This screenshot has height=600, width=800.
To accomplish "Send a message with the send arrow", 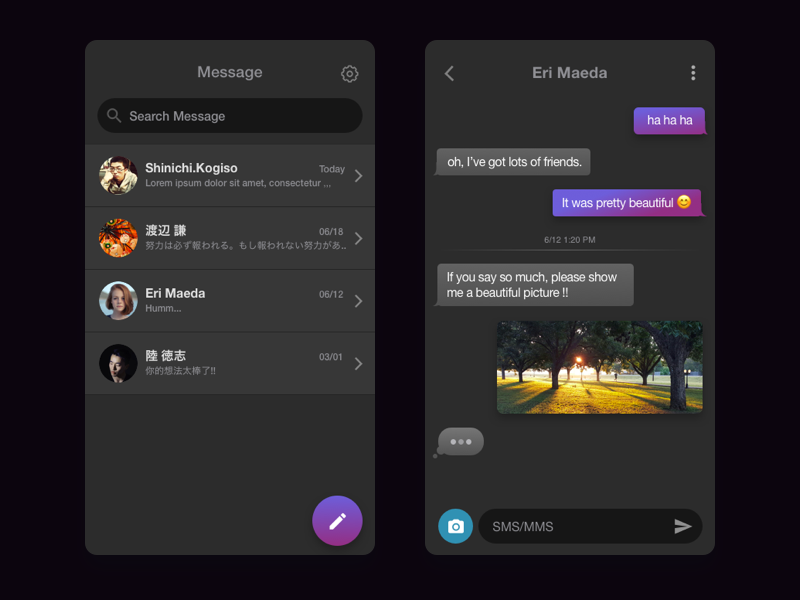I will pyautogui.click(x=683, y=525).
